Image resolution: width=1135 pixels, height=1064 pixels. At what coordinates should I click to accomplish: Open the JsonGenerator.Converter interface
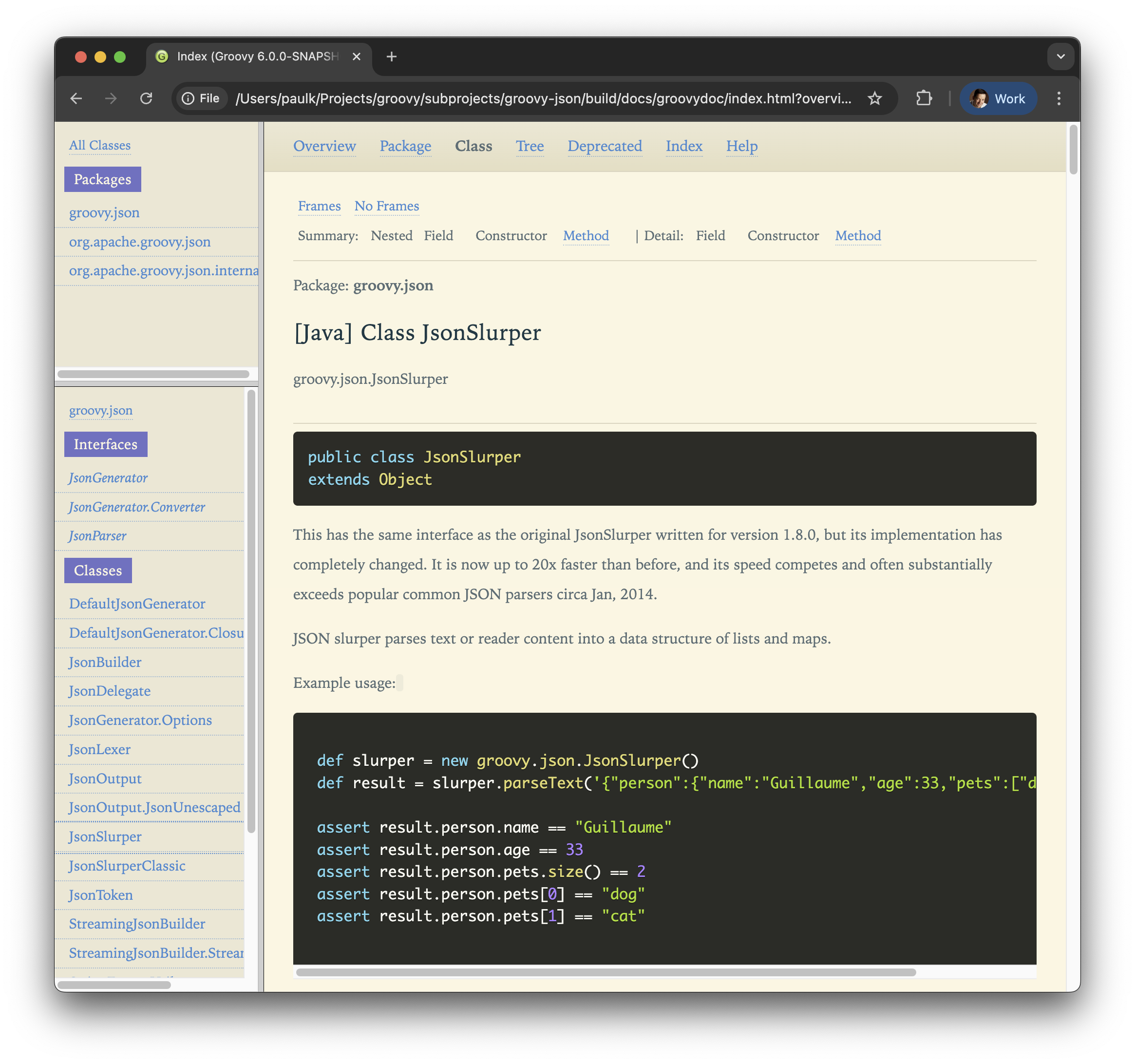point(136,507)
